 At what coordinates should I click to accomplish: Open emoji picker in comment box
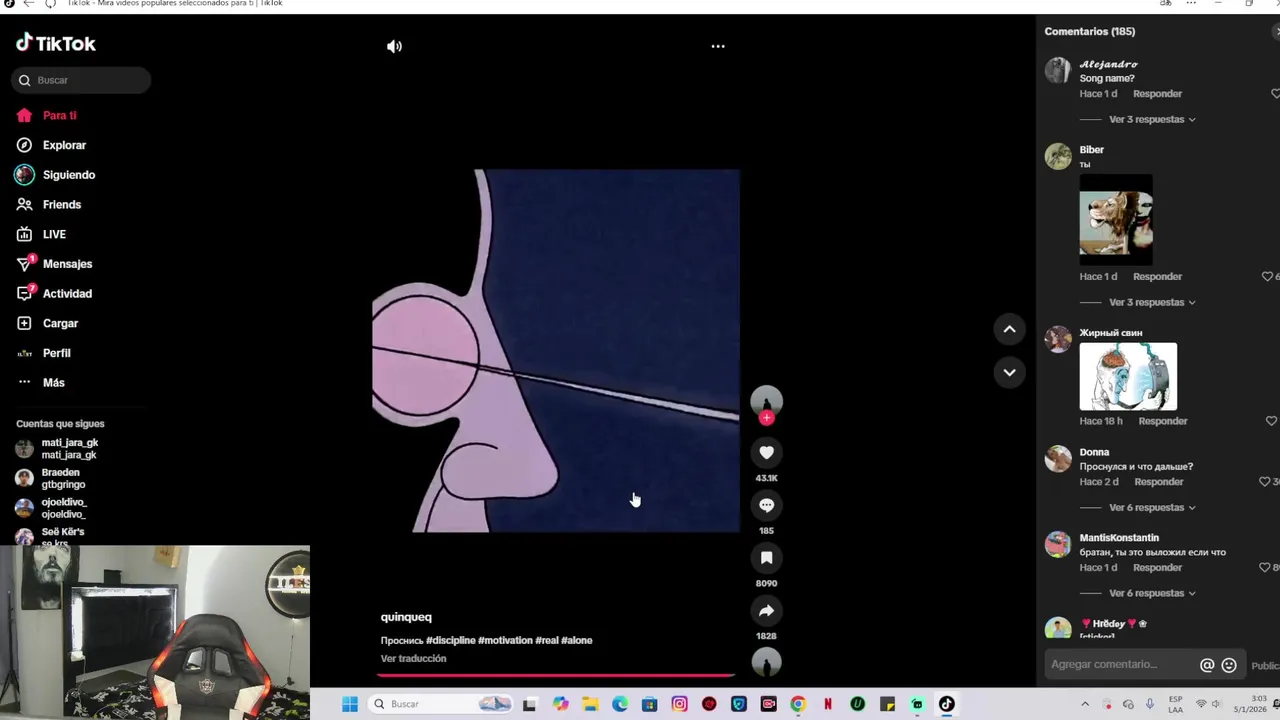[1229, 665]
